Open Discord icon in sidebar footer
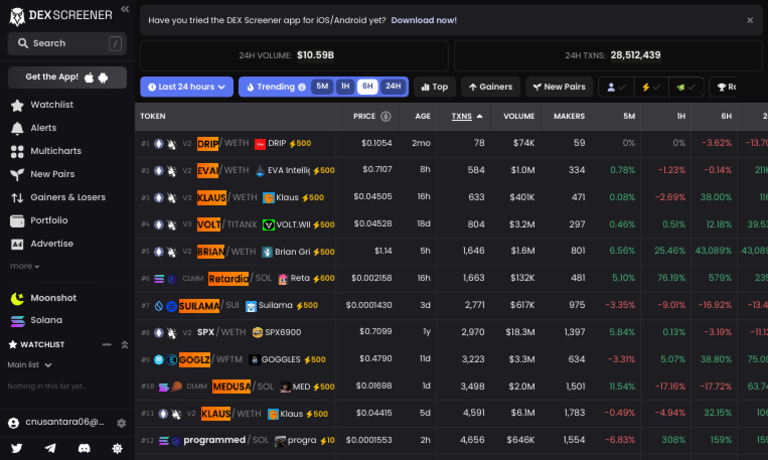 84,448
